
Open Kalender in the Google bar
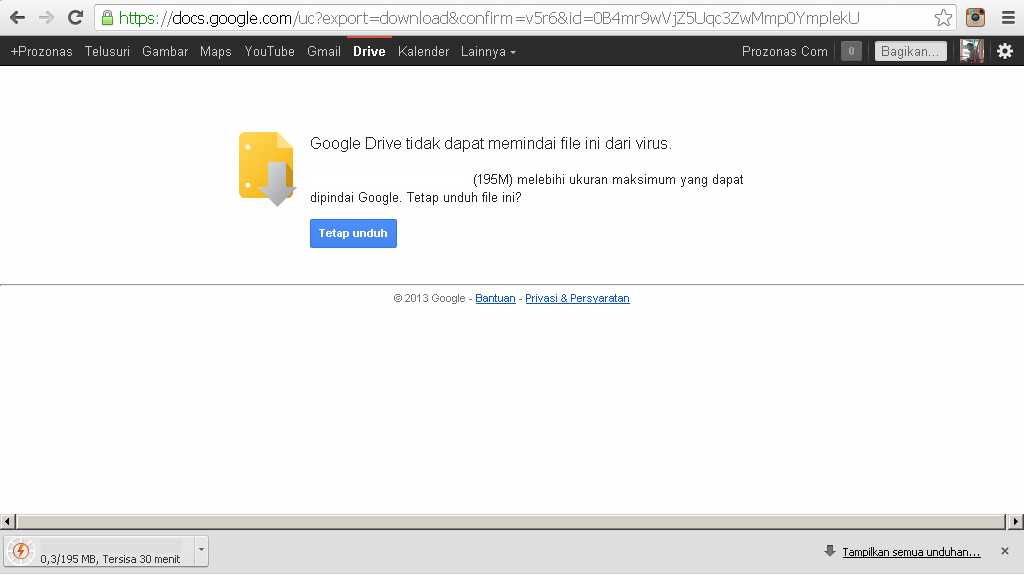coord(423,51)
